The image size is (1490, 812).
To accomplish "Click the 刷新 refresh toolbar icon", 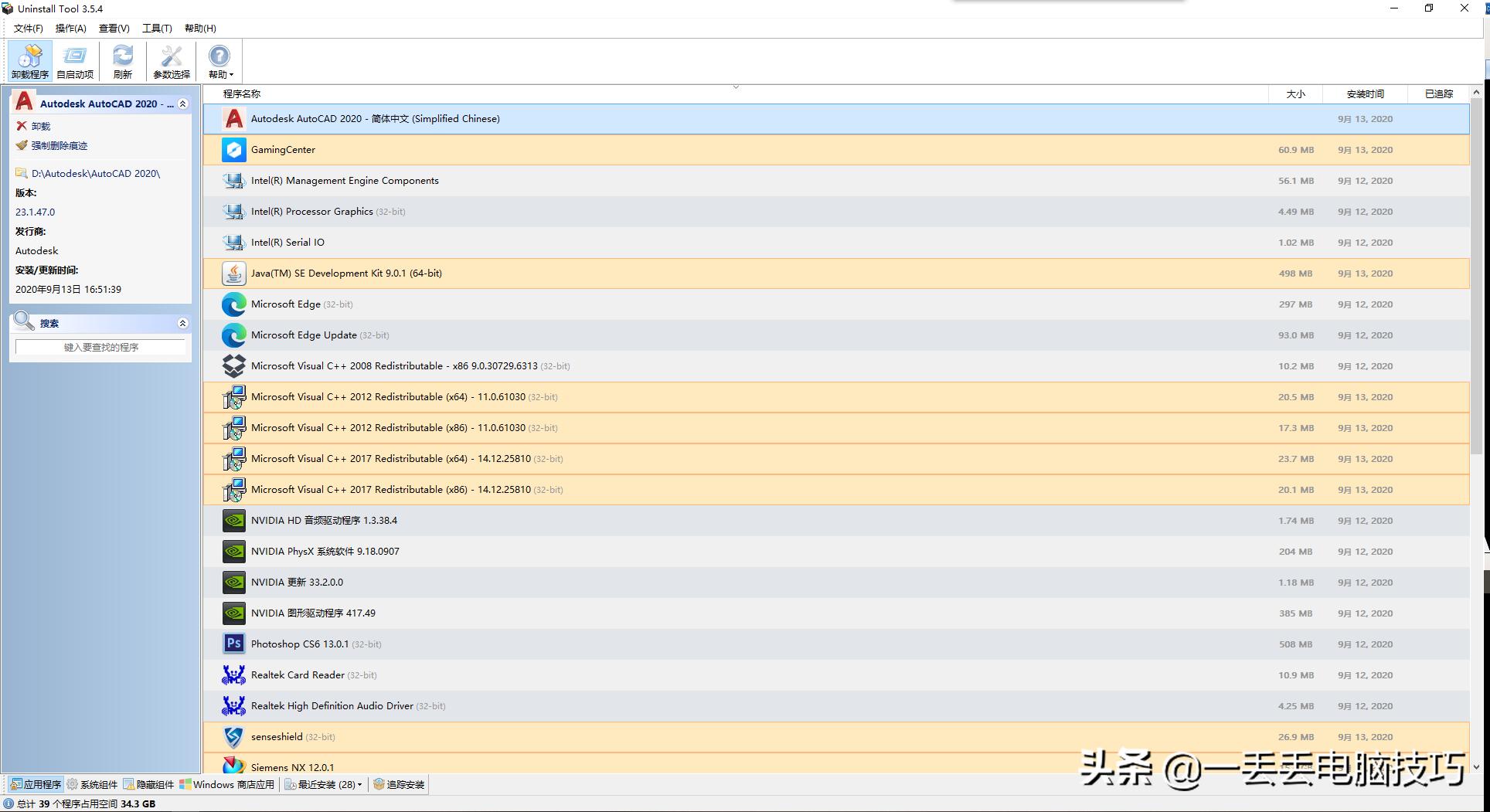I will point(123,61).
